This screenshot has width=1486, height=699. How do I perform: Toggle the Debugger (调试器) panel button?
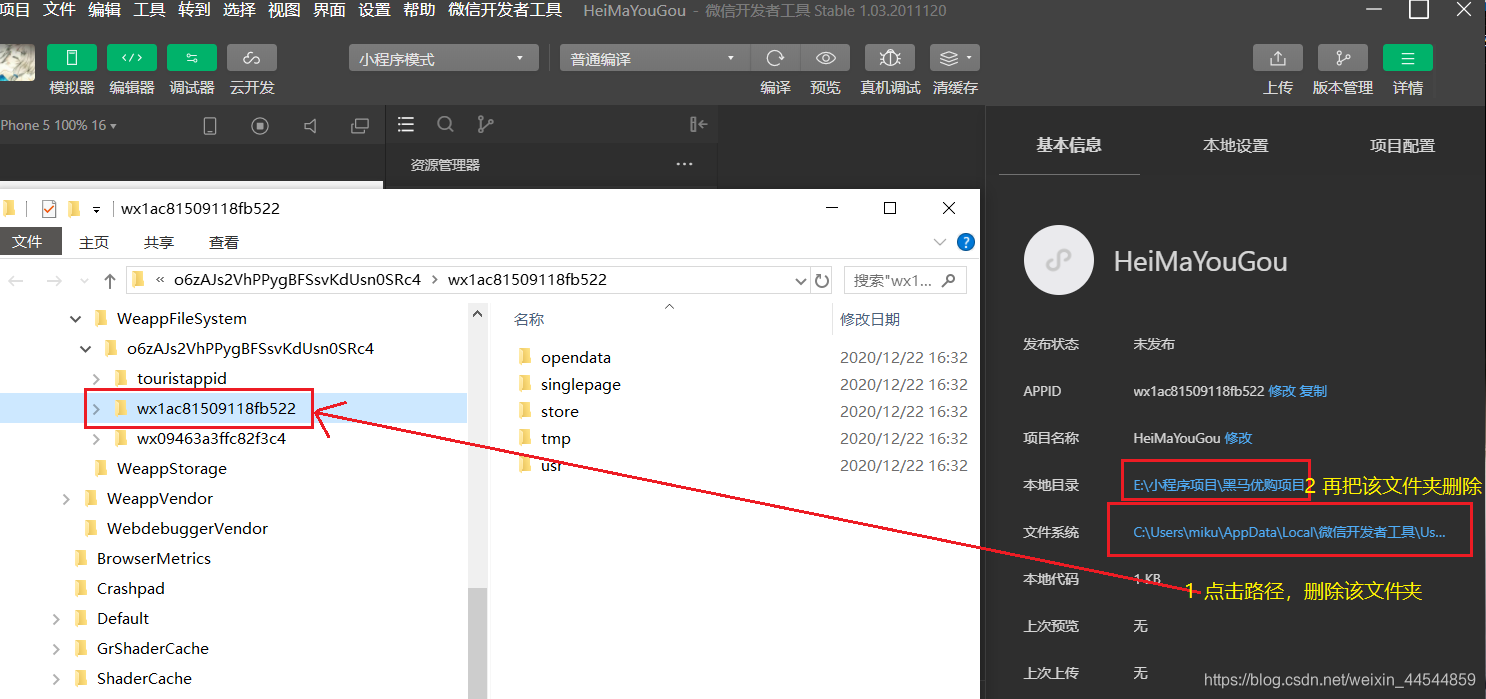[192, 58]
